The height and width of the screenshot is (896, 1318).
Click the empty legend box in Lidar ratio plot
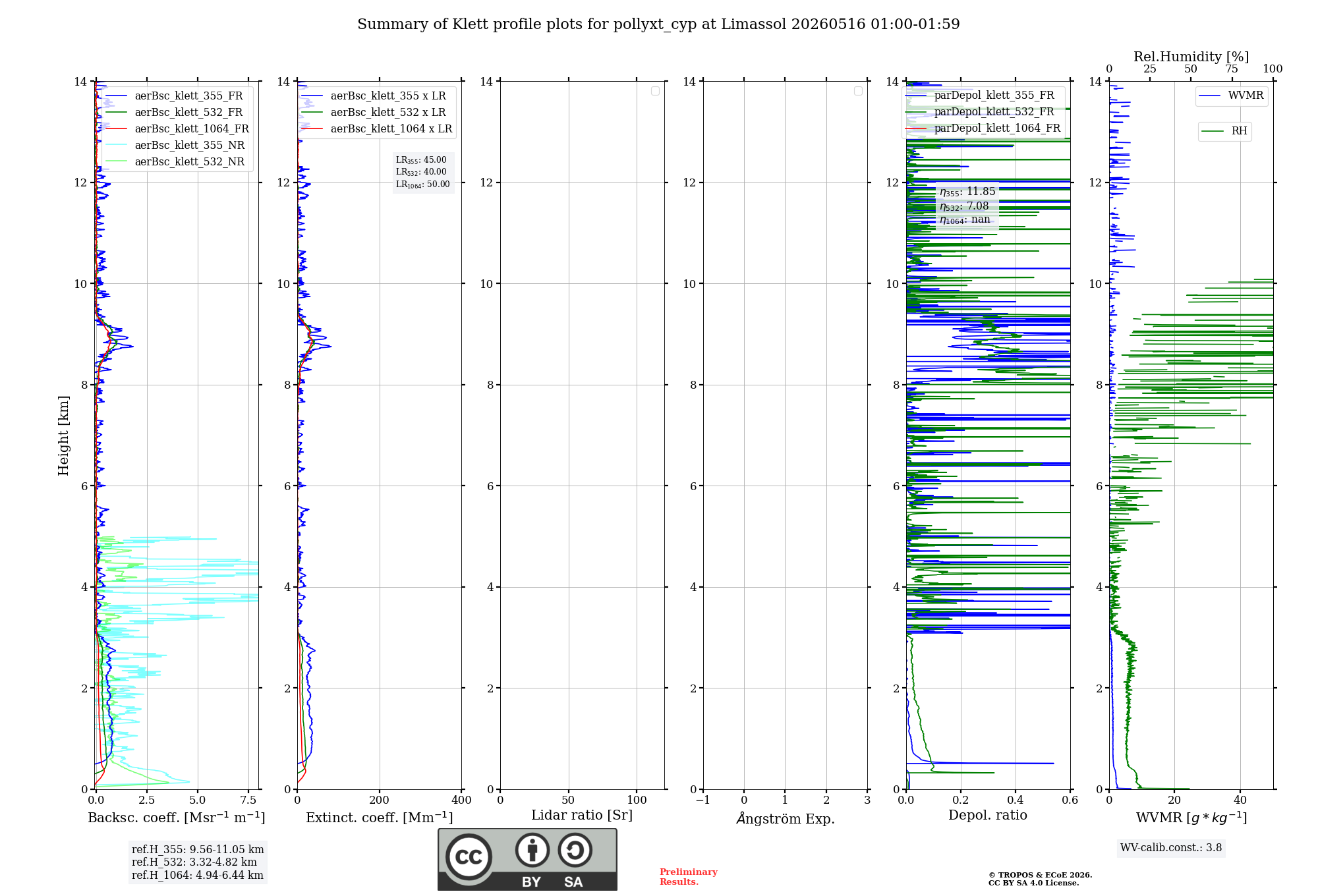pos(655,91)
